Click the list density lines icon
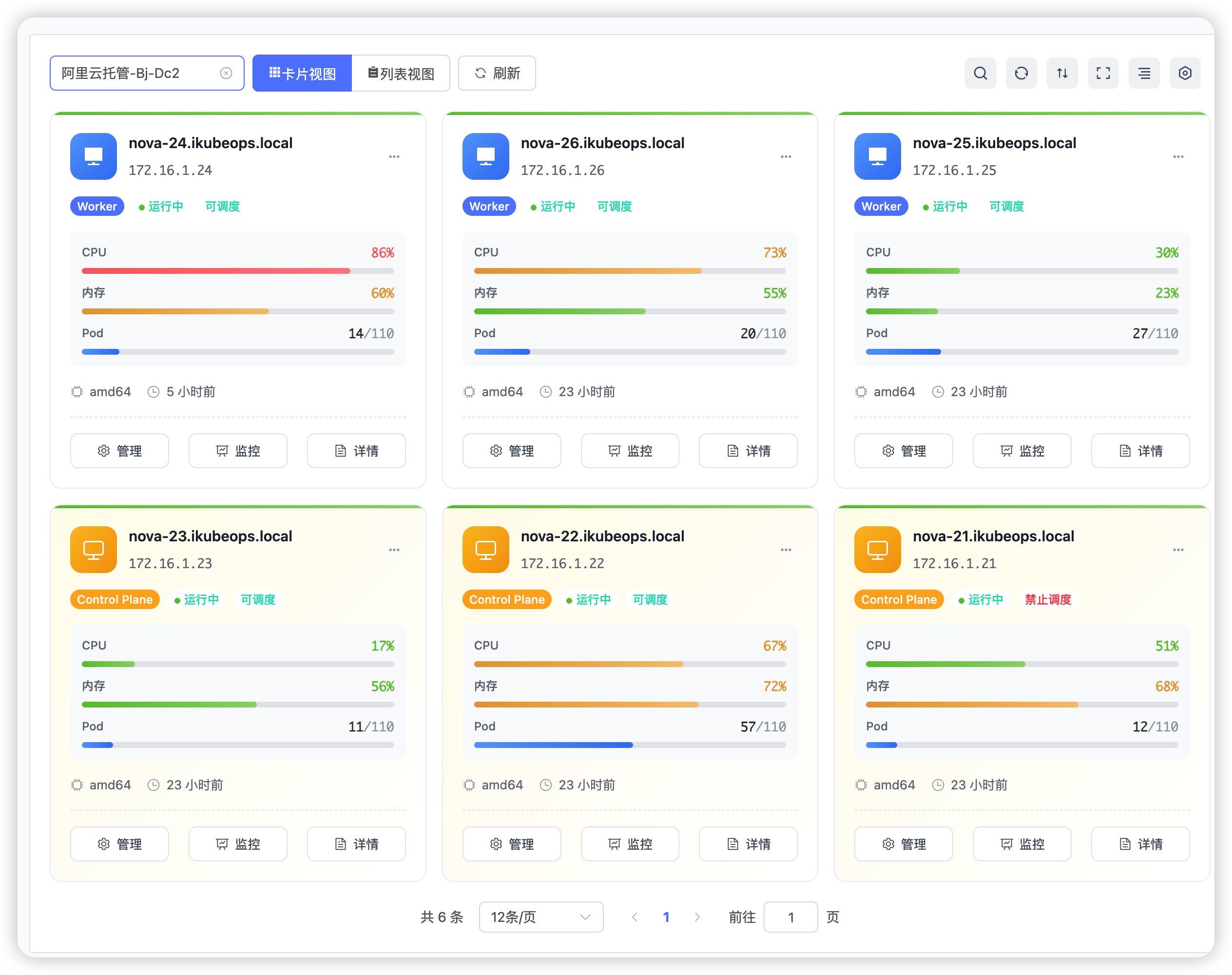Image resolution: width=1232 pixels, height=975 pixels. tap(1143, 73)
